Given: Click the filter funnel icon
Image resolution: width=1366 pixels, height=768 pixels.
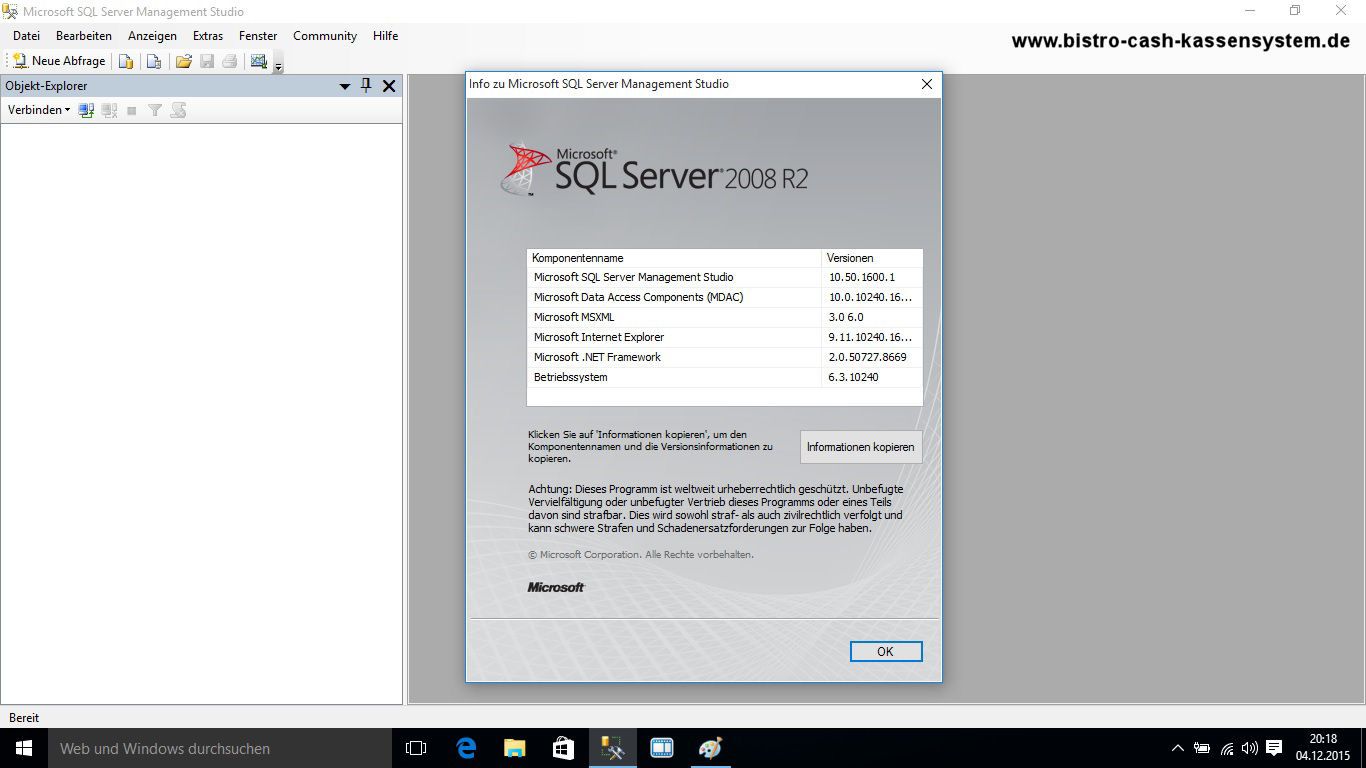Looking at the screenshot, I should click(155, 110).
